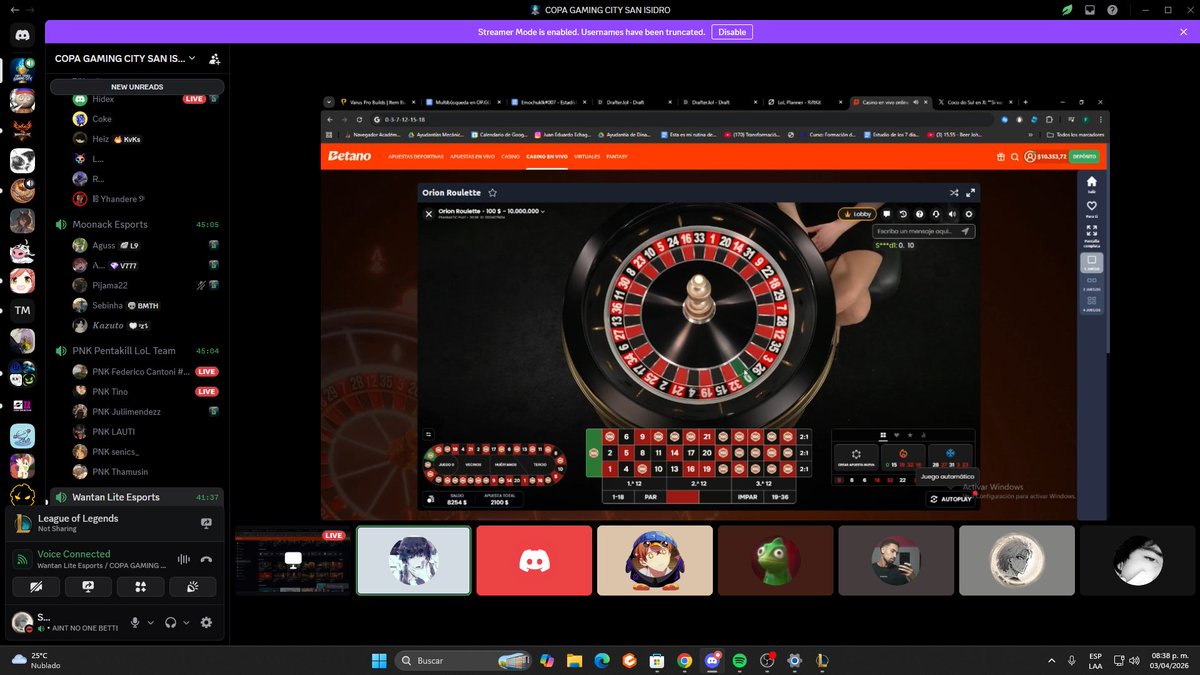Image resolution: width=1200 pixels, height=675 pixels.
Task: Share League of Legends screen icon
Action: pos(206,523)
